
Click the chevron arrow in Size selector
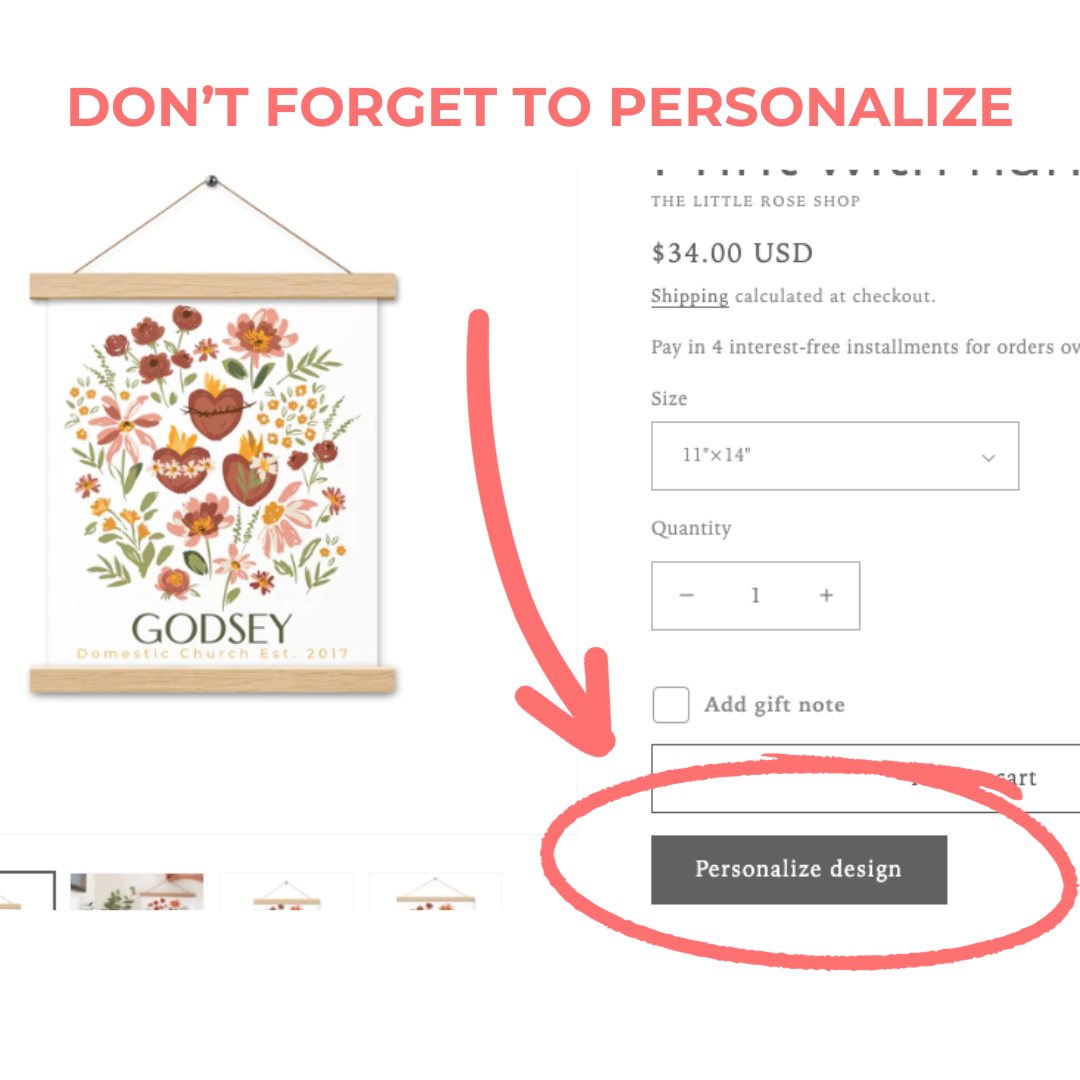[988, 458]
